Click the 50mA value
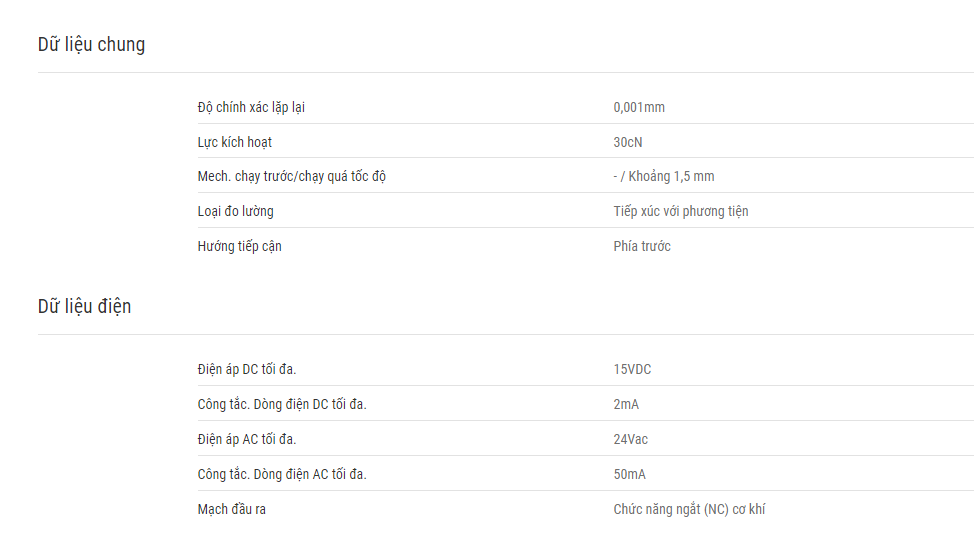Screen dimensions: 974x548 (630, 475)
